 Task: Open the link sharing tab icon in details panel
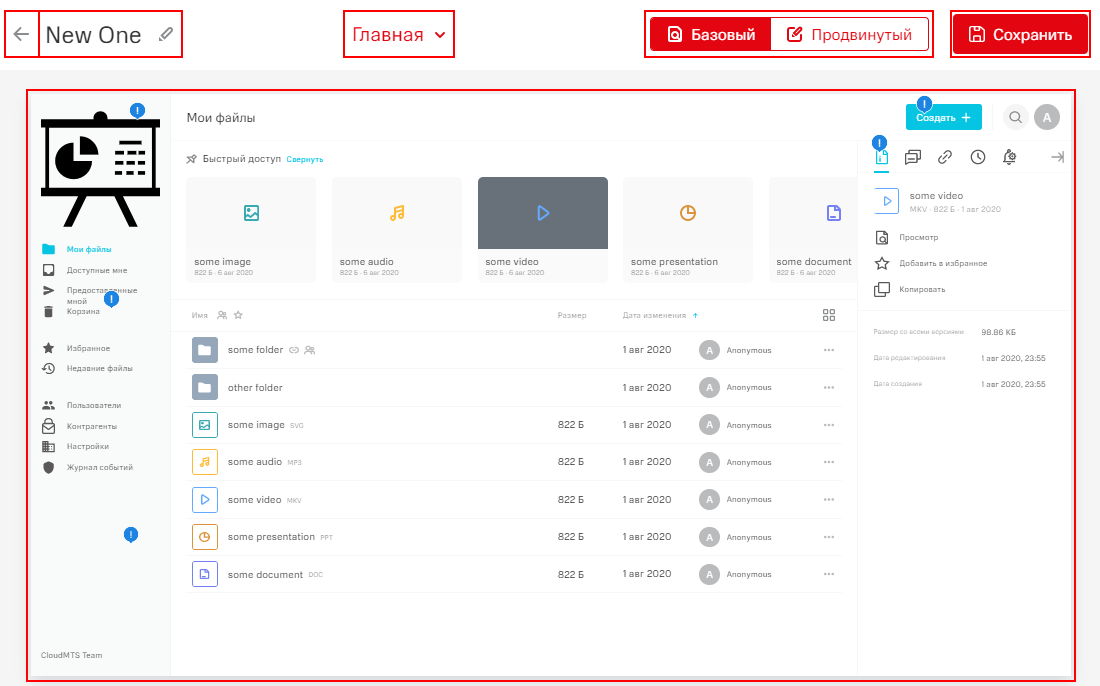click(944, 157)
